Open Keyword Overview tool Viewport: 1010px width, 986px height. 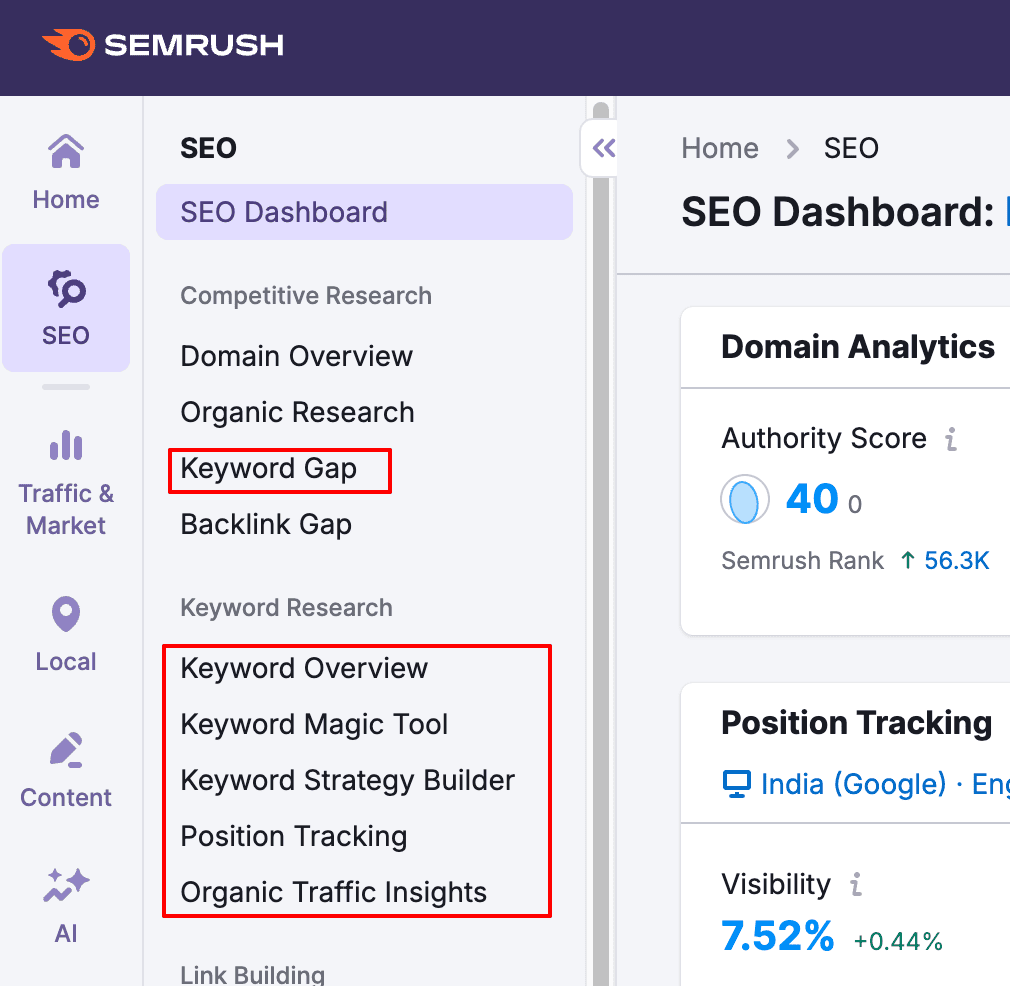point(304,668)
